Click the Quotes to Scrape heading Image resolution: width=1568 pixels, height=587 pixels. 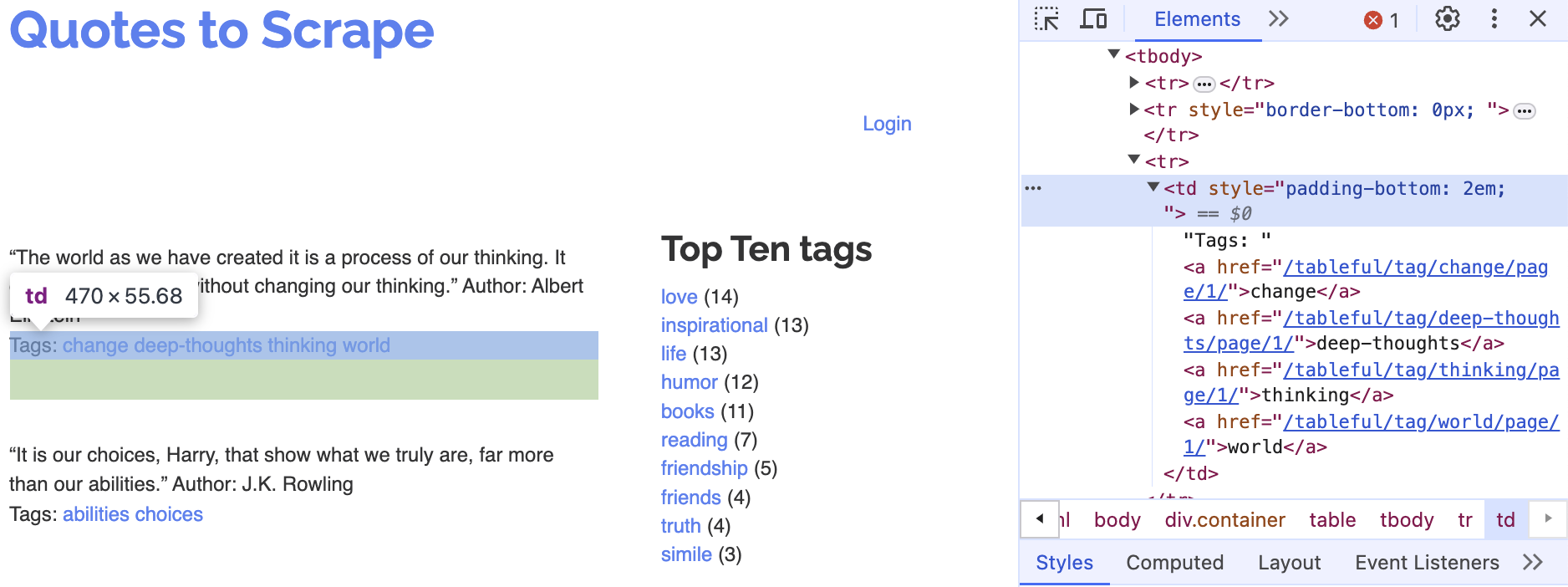point(221,31)
